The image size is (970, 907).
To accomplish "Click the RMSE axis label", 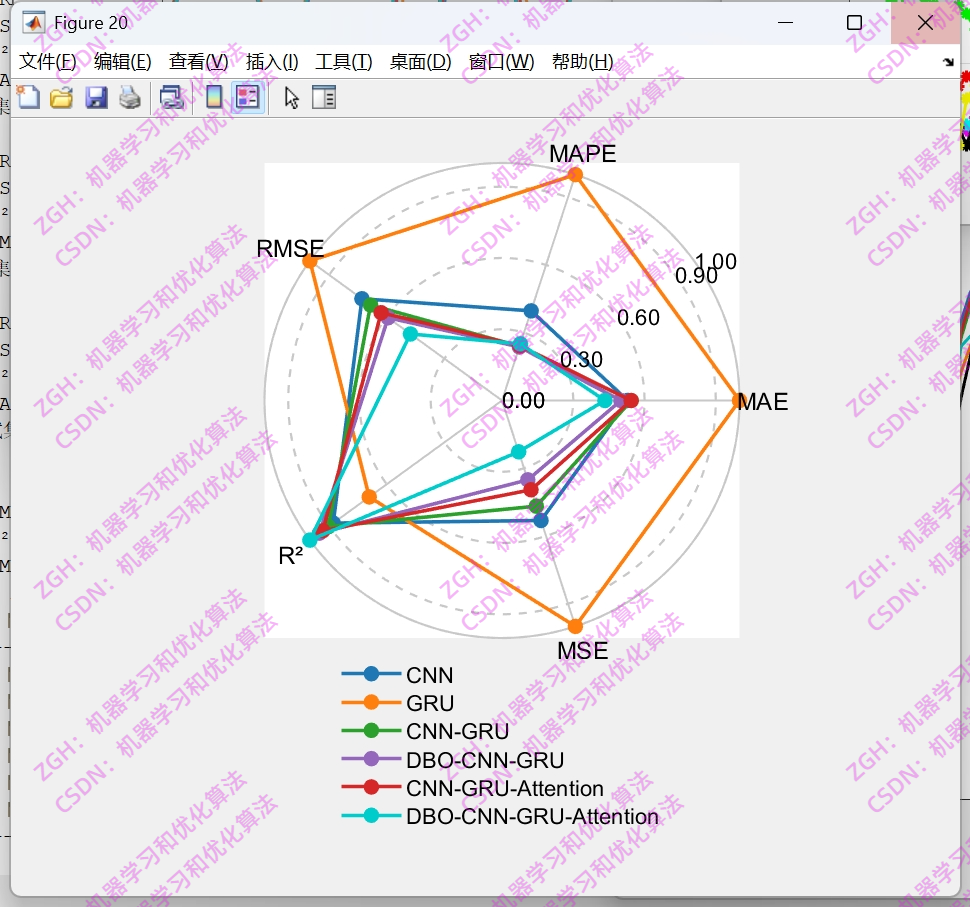I will [x=290, y=249].
